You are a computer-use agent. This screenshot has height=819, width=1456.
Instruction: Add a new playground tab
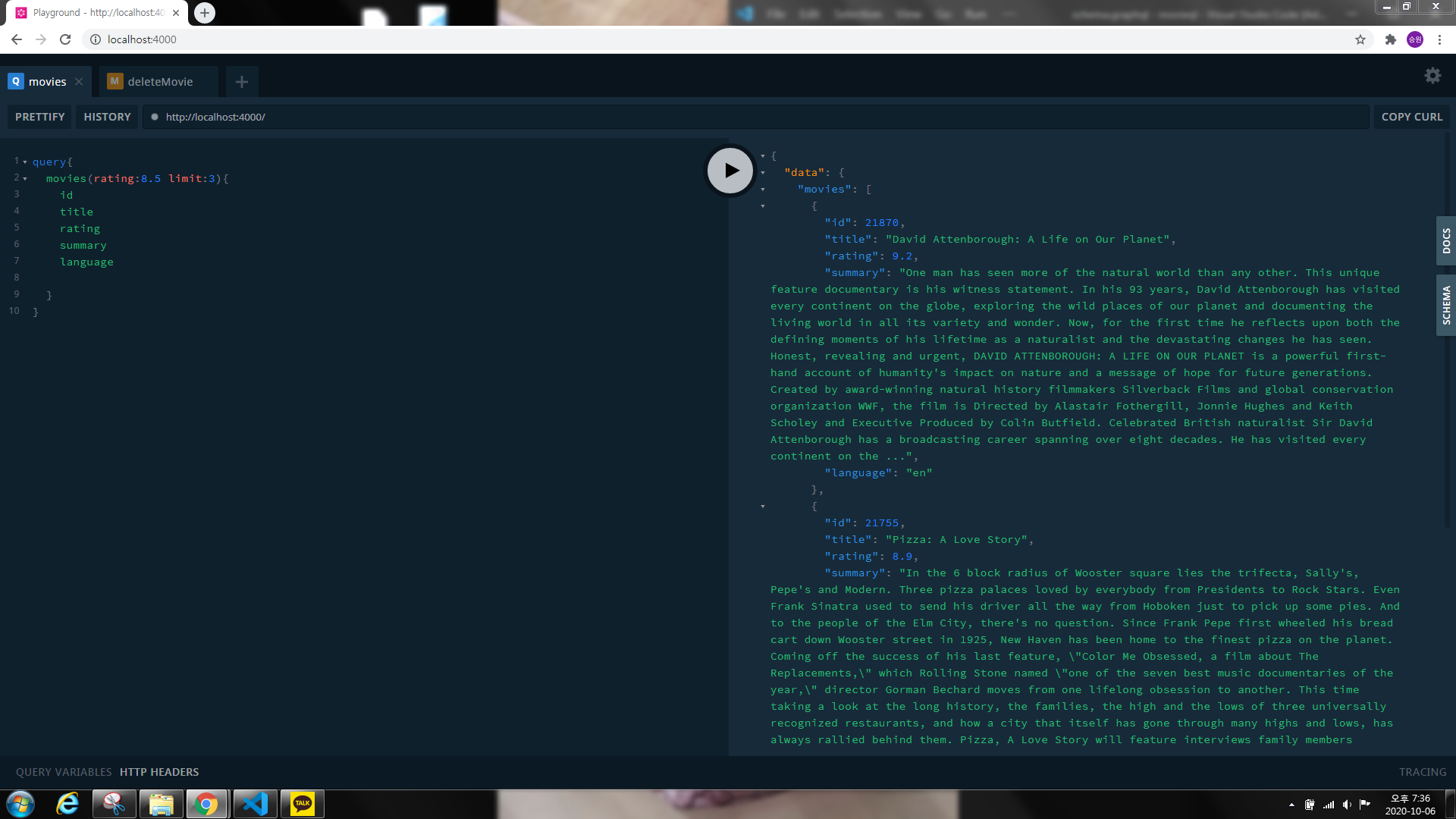[x=242, y=82]
